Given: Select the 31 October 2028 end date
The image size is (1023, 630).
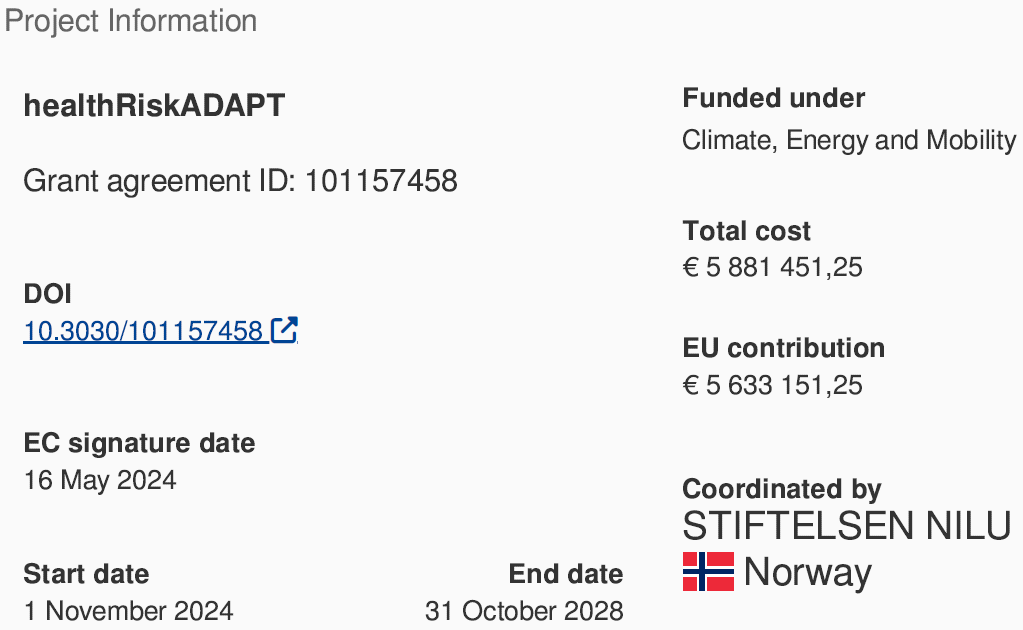Looking at the screenshot, I should (524, 610).
